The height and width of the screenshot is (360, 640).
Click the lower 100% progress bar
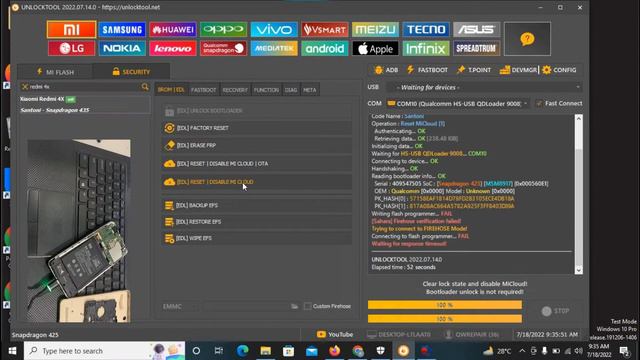coord(444,319)
